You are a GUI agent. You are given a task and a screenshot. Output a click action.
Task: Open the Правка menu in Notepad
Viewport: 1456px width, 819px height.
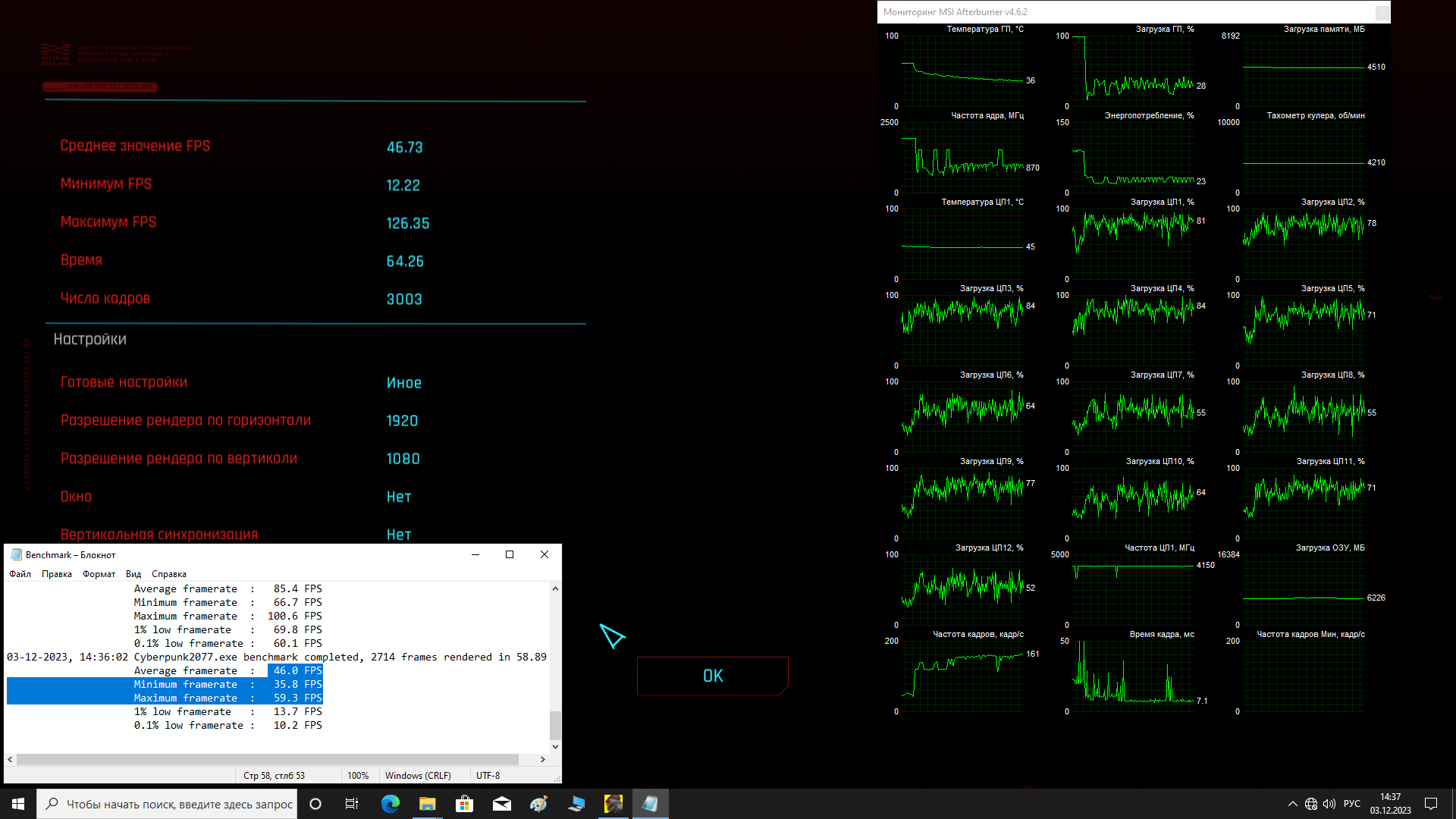click(57, 574)
